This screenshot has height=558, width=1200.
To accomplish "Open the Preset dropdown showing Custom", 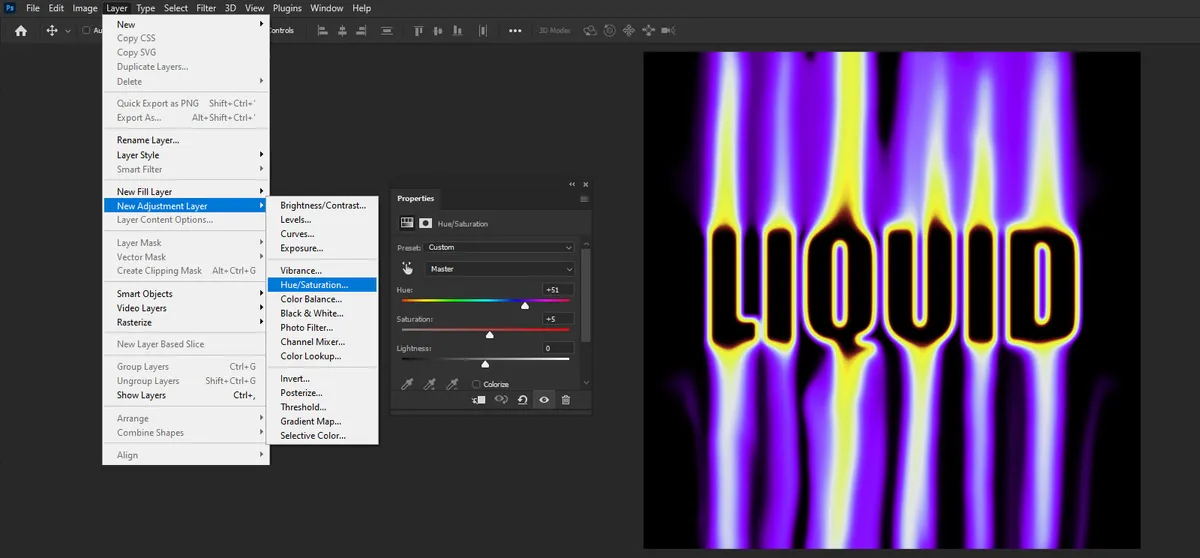I will tap(499, 247).
